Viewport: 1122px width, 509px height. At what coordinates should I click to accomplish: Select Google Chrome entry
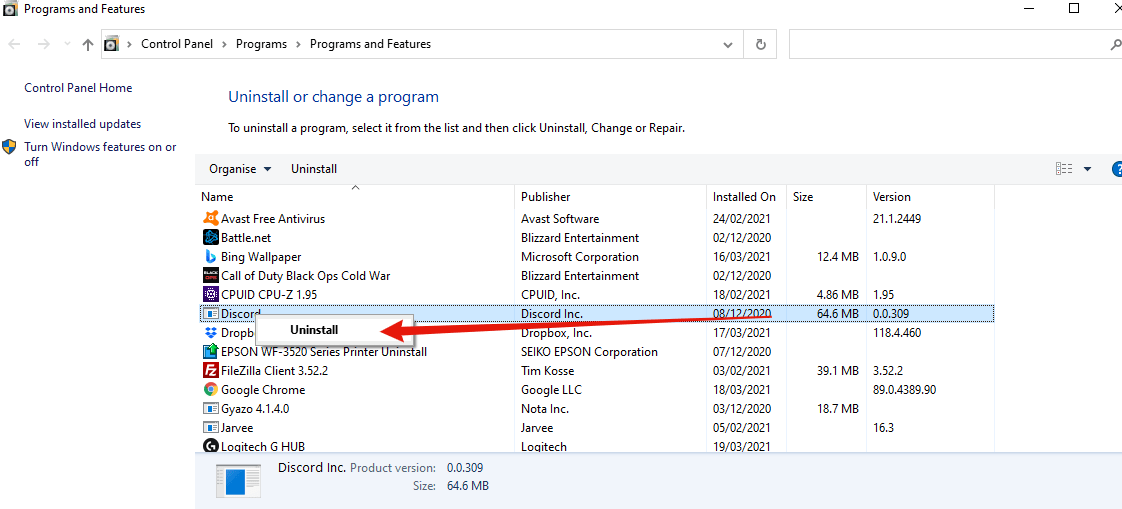[x=263, y=389]
